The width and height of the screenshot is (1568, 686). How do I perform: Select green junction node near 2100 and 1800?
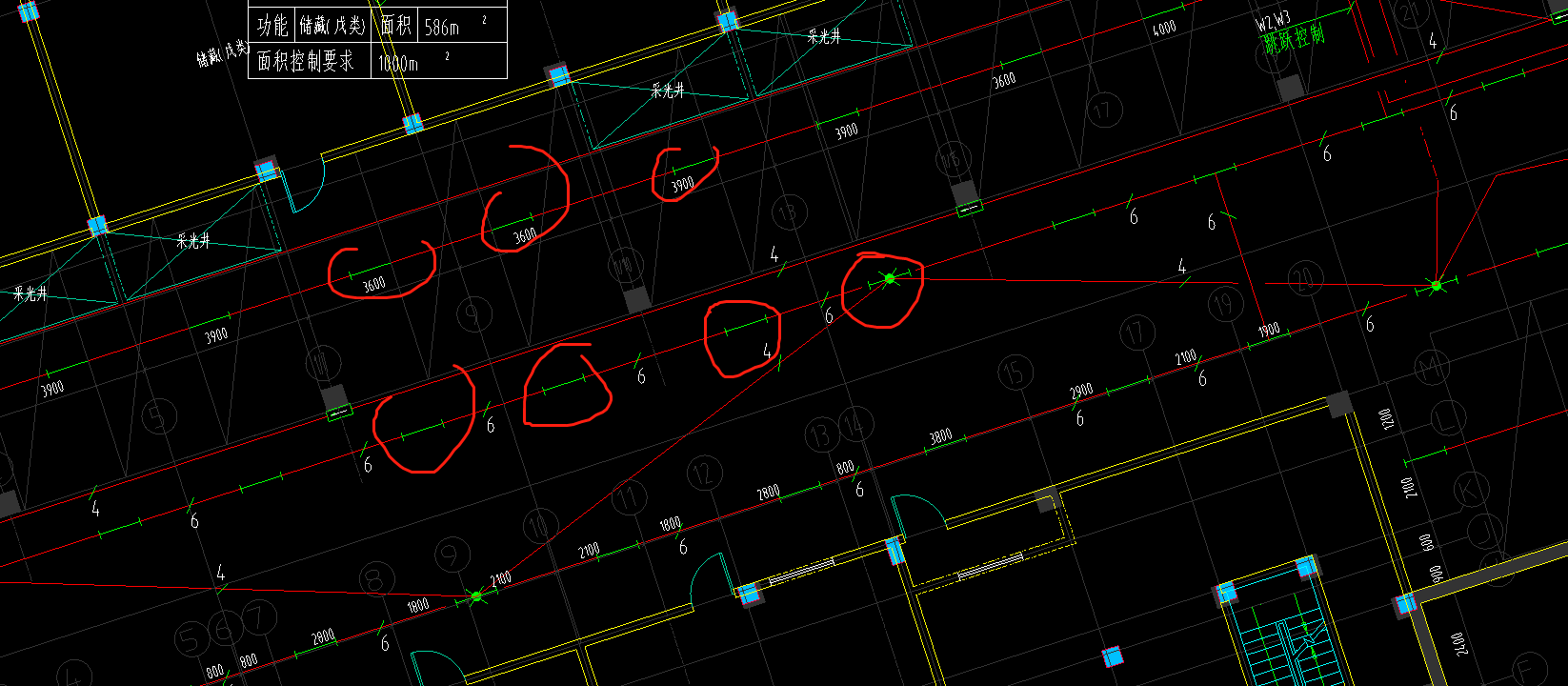click(x=476, y=596)
